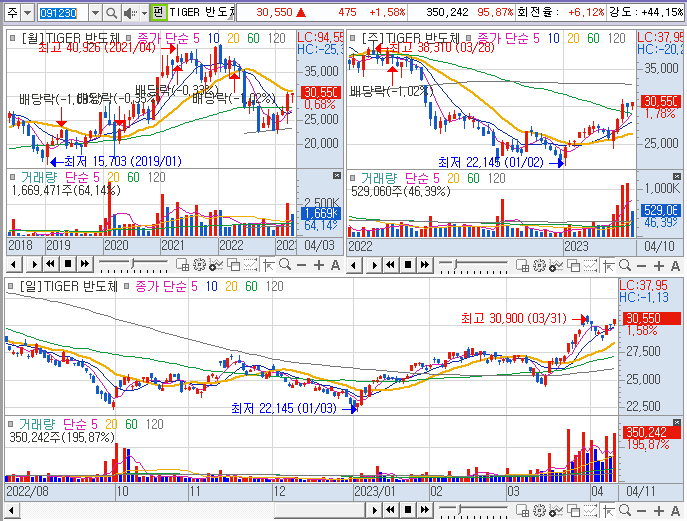This screenshot has height=521, width=687.
Task: Click magnifier zoom tool on weekly chart
Action: coord(625,265)
